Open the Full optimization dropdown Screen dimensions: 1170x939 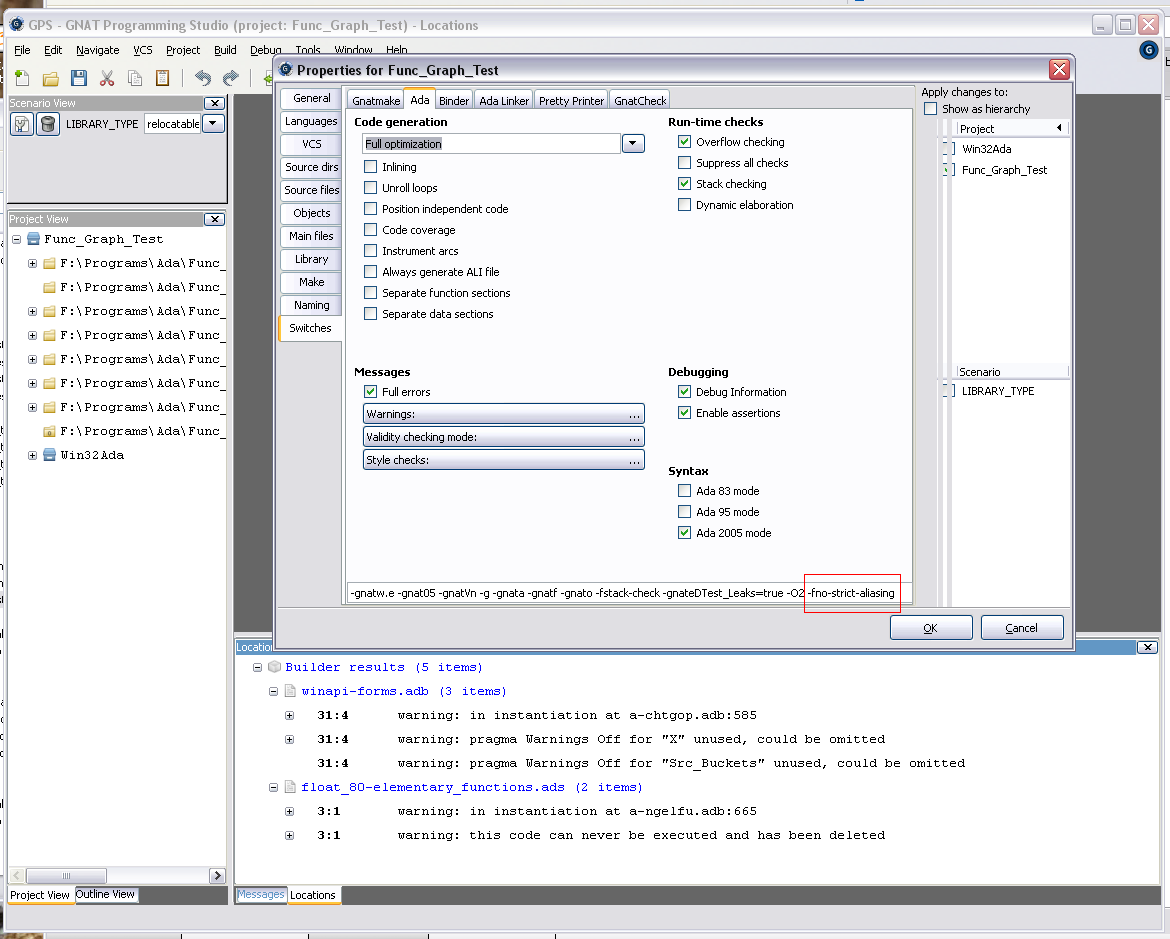point(632,144)
